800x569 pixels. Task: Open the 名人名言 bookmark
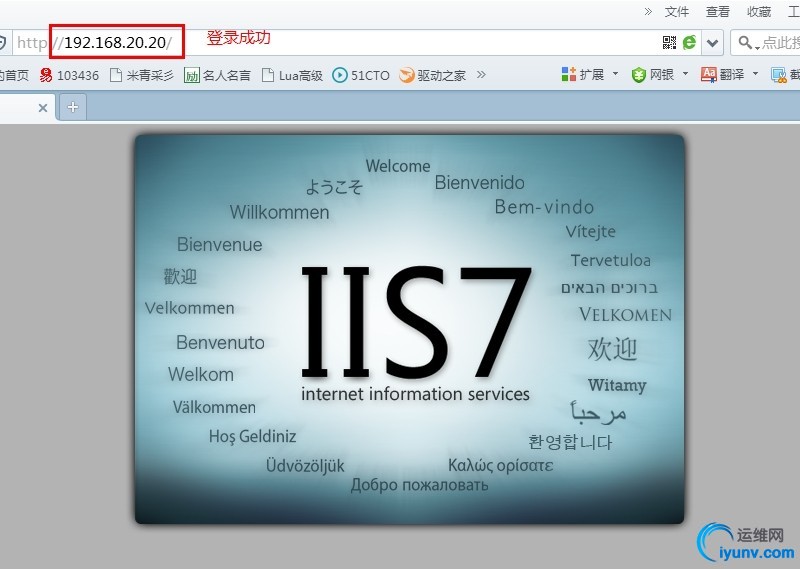click(x=218, y=76)
